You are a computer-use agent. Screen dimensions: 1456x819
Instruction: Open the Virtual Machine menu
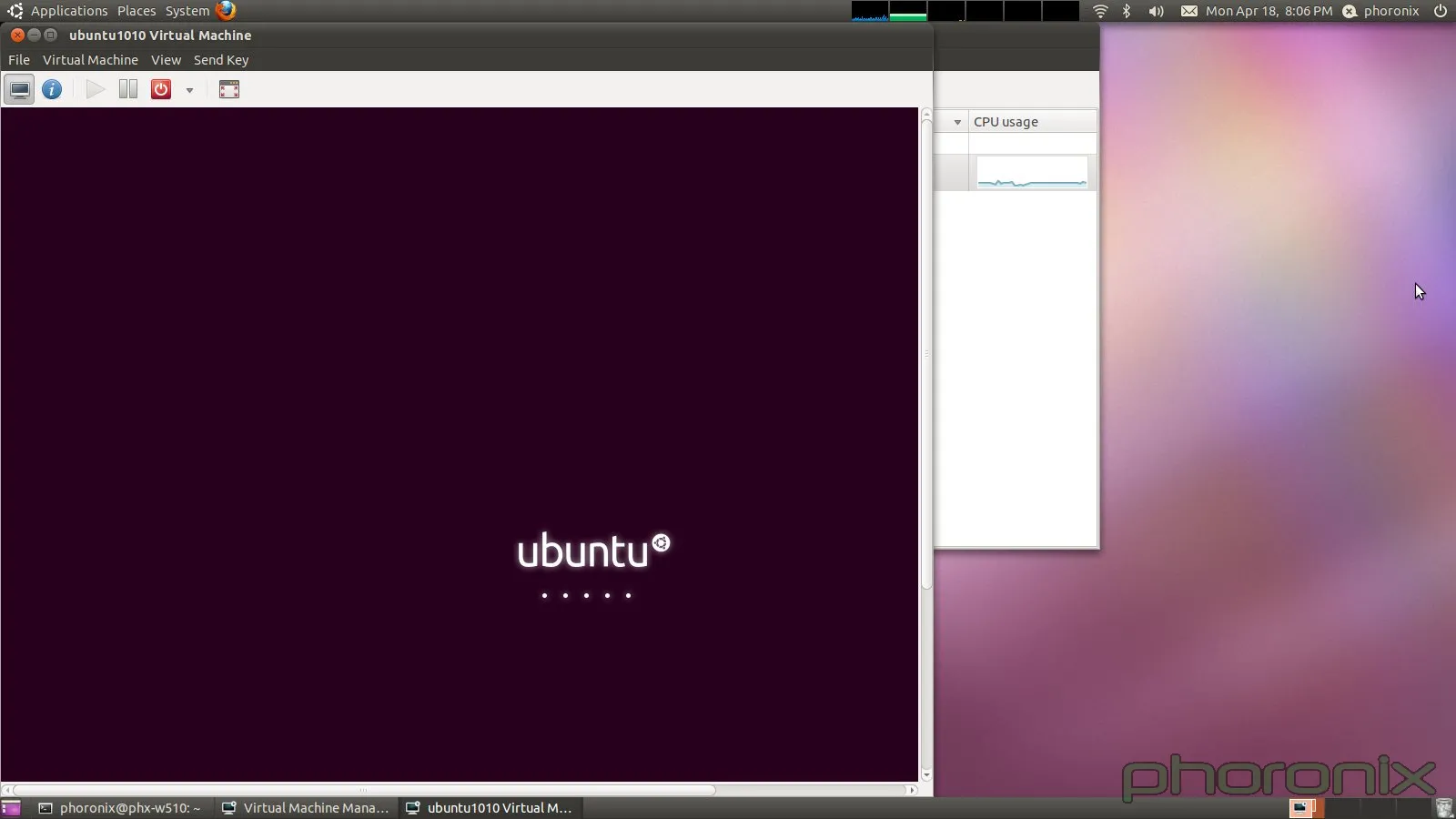click(x=90, y=60)
